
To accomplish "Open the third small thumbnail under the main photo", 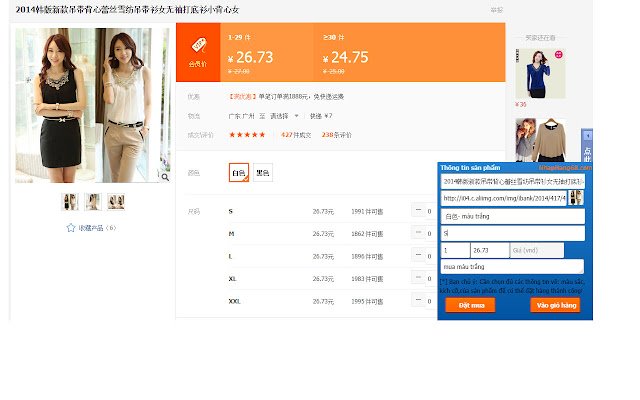I will coord(116,202).
